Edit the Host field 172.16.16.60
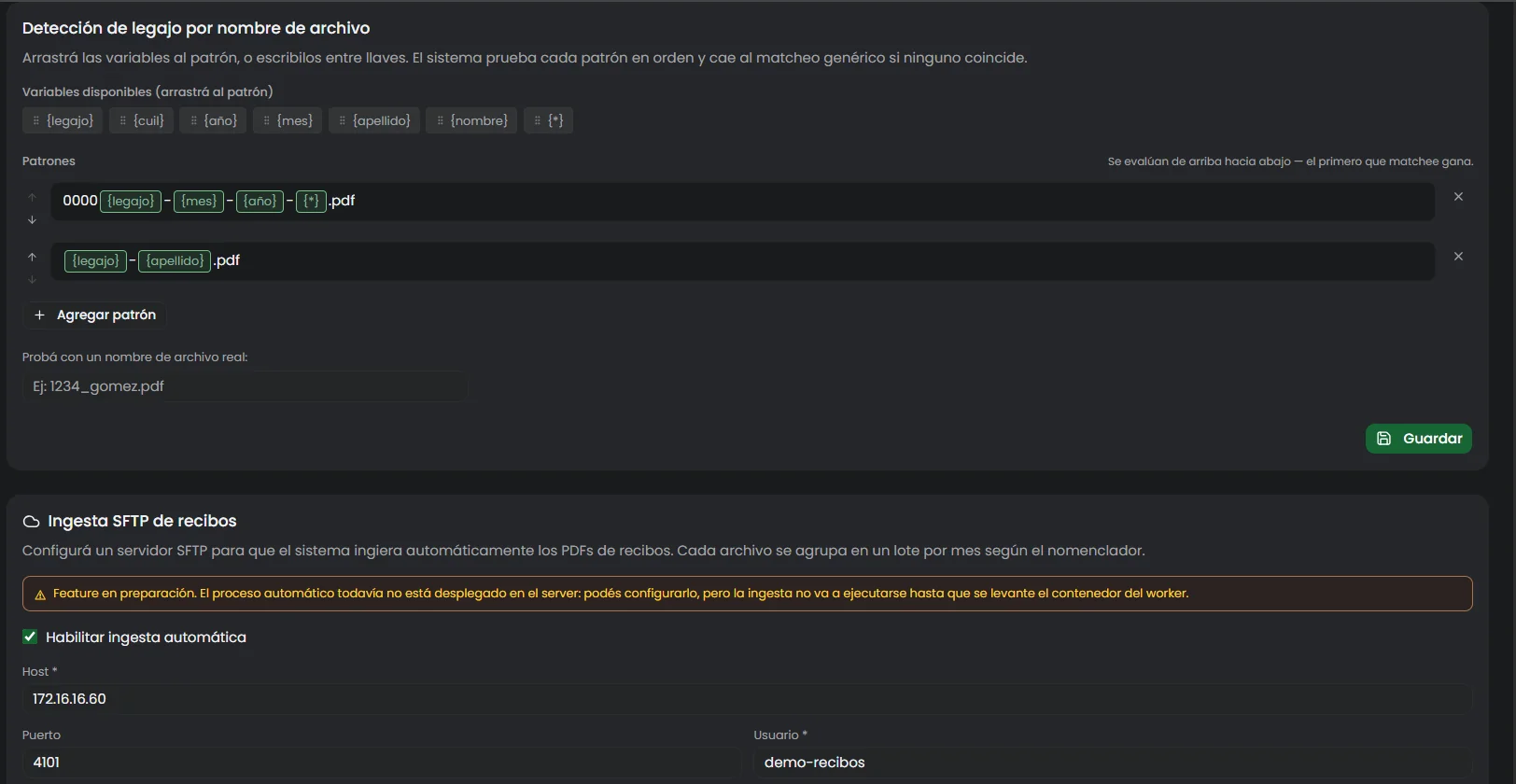Screen dimensions: 1516x784 pos(747,699)
